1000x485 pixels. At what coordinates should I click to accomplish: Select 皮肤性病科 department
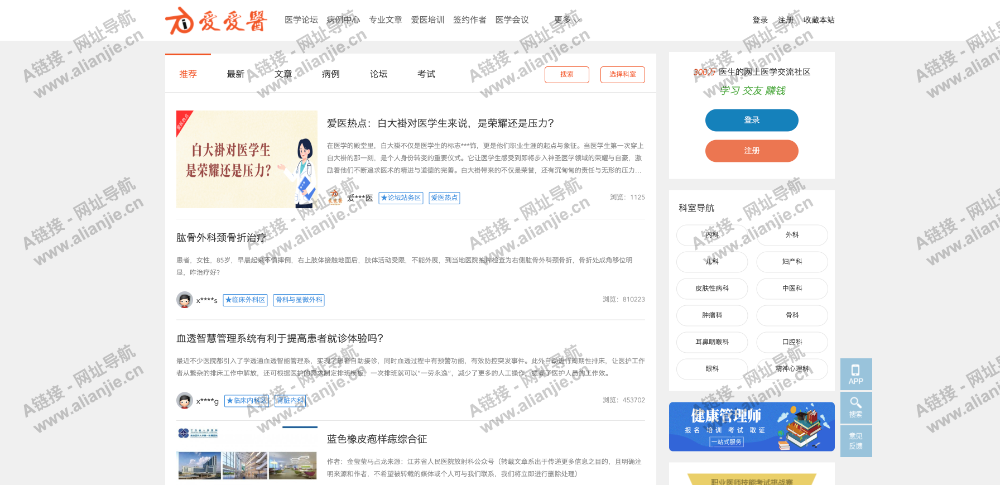click(x=712, y=288)
